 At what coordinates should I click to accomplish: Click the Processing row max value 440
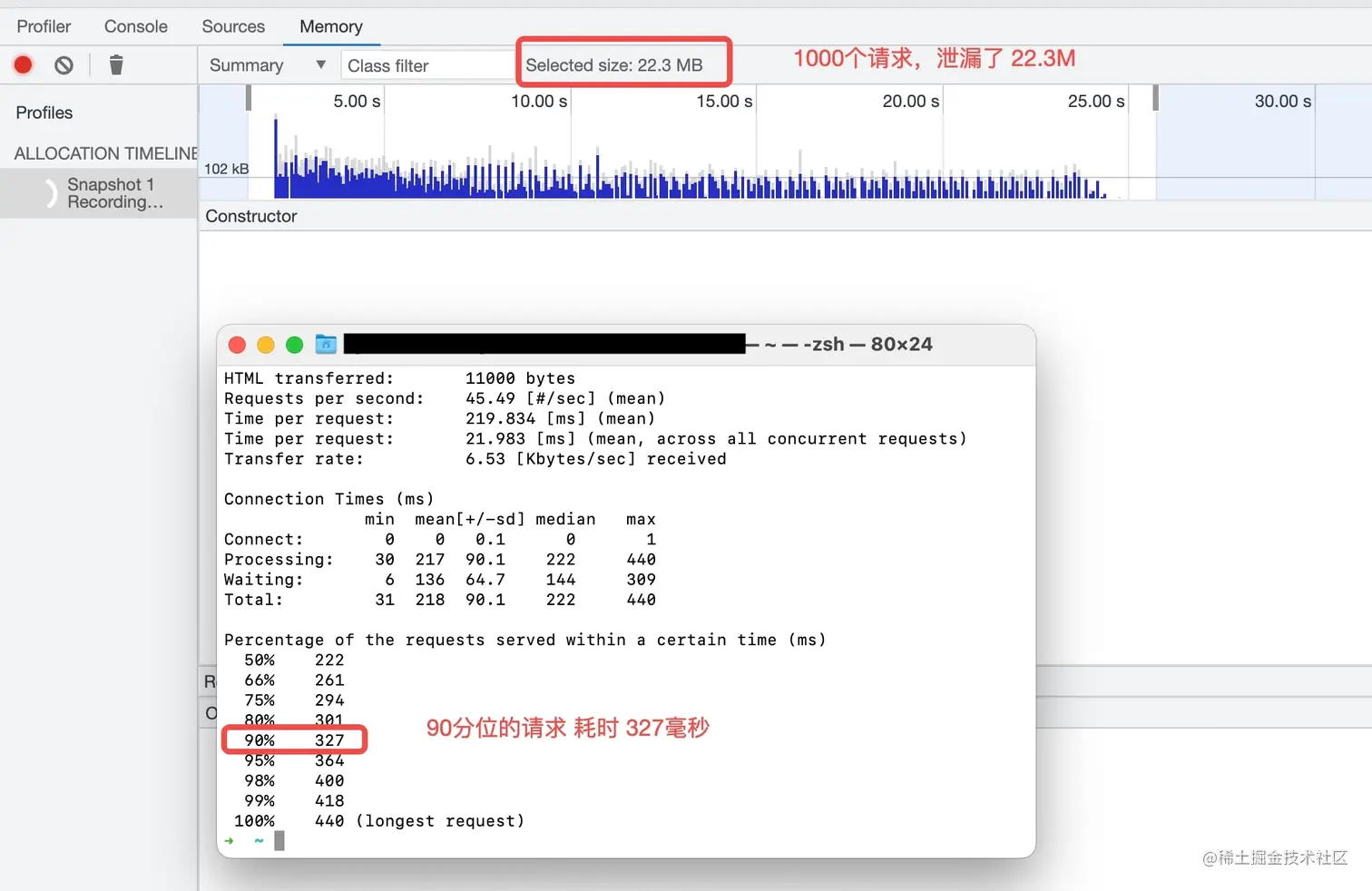pyautogui.click(x=641, y=560)
